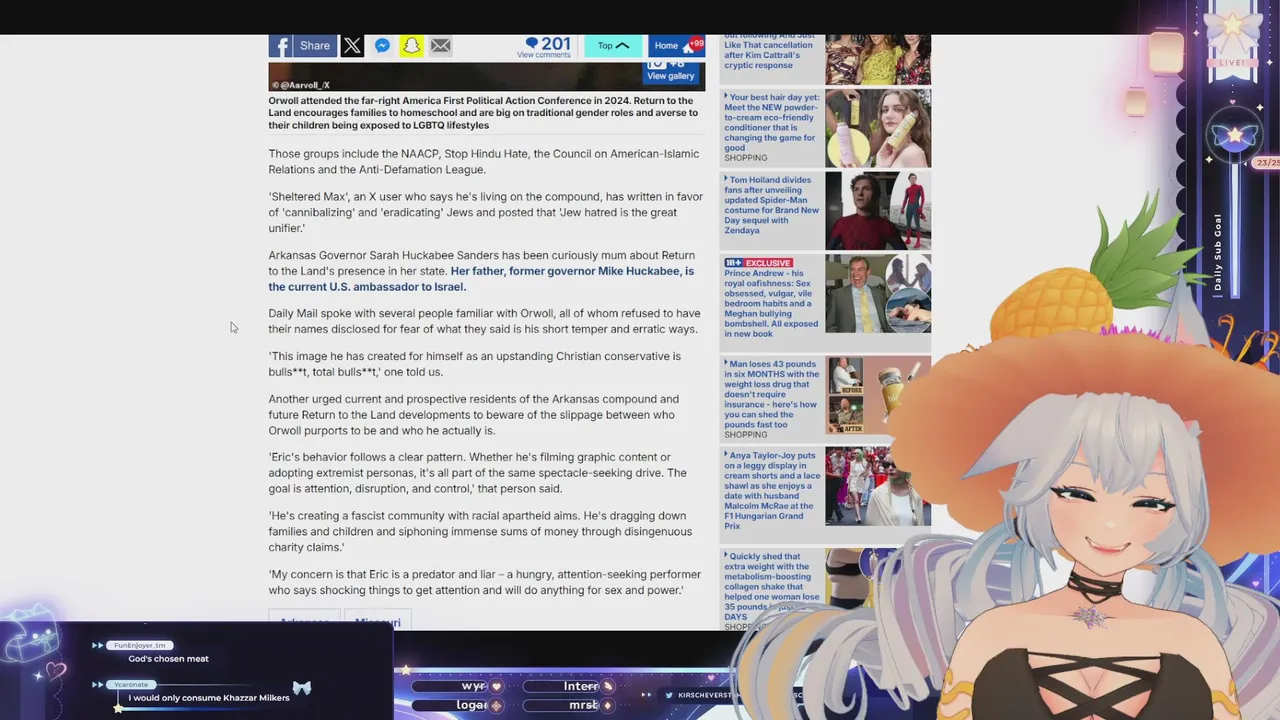Click conditioner product thumbnail image

coord(878,128)
